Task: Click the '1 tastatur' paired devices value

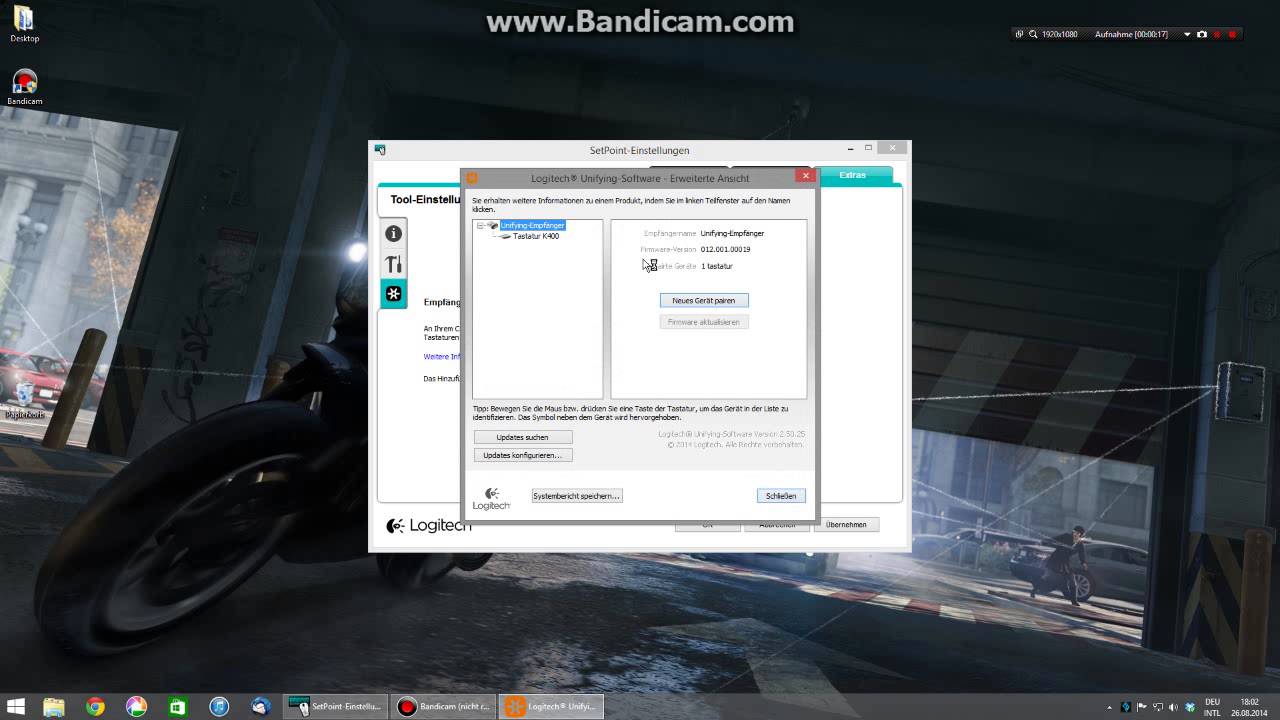Action: pos(717,266)
